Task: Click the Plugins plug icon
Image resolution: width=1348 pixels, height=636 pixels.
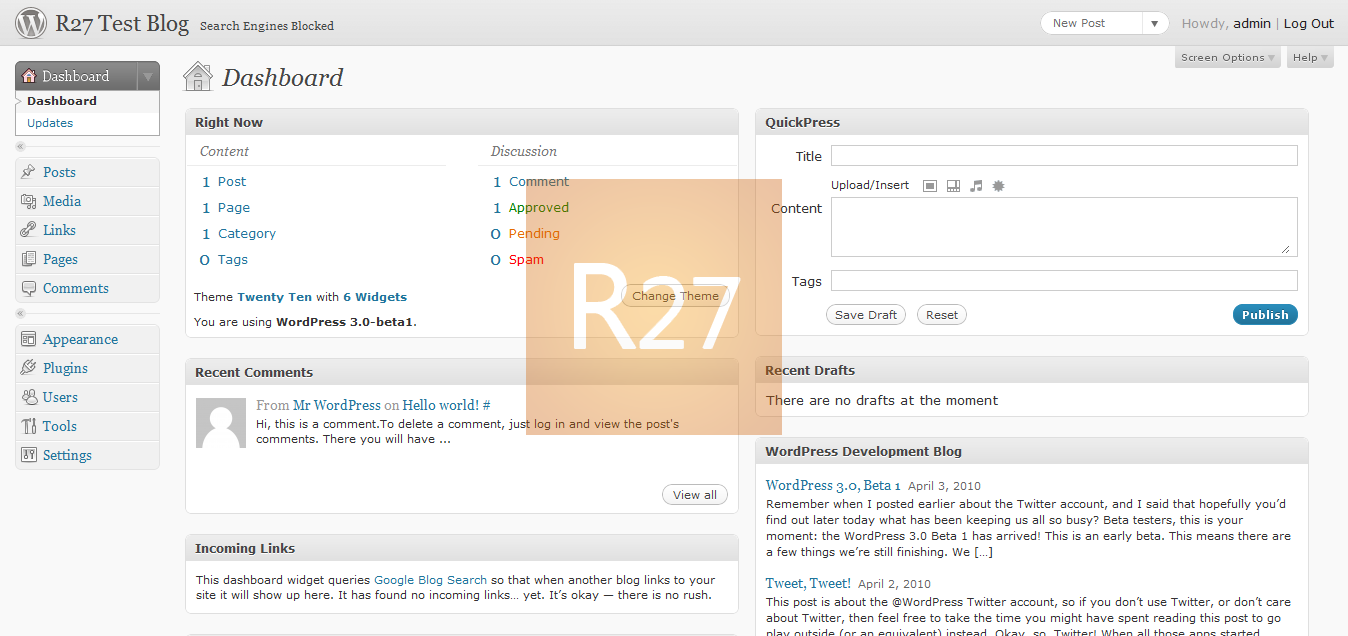Action: (x=28, y=368)
